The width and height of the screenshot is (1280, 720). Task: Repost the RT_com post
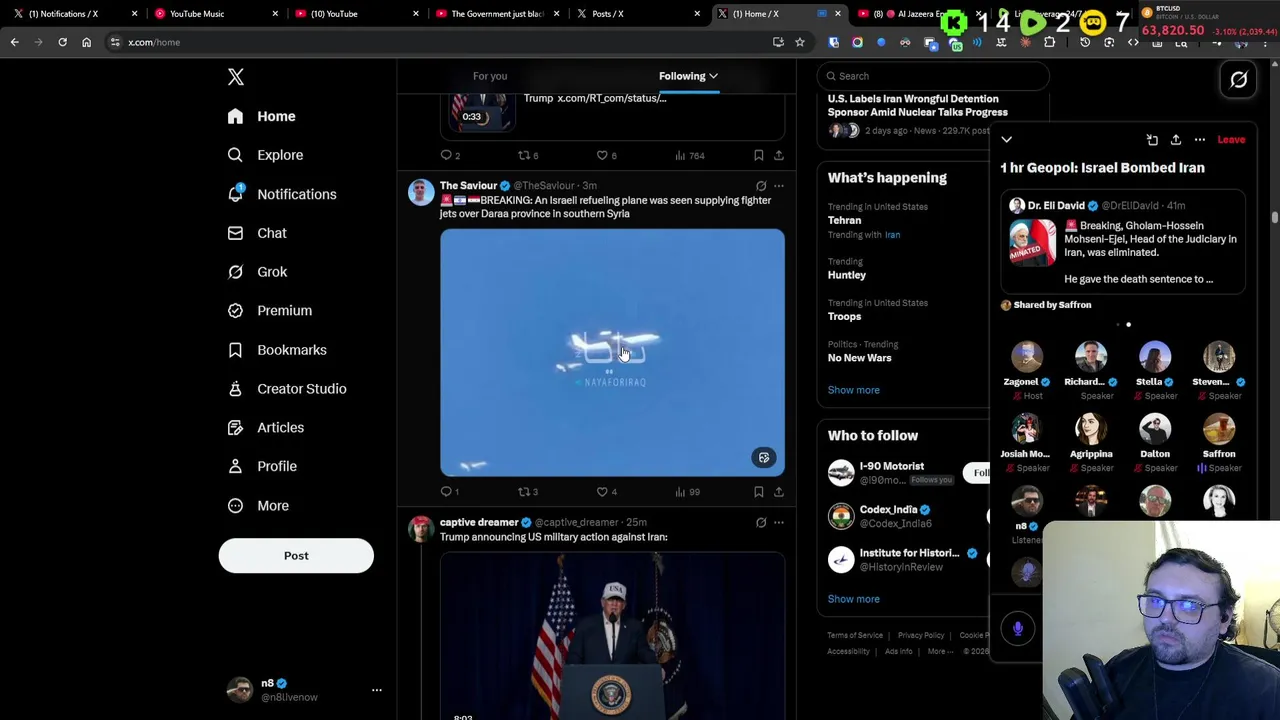click(x=527, y=156)
